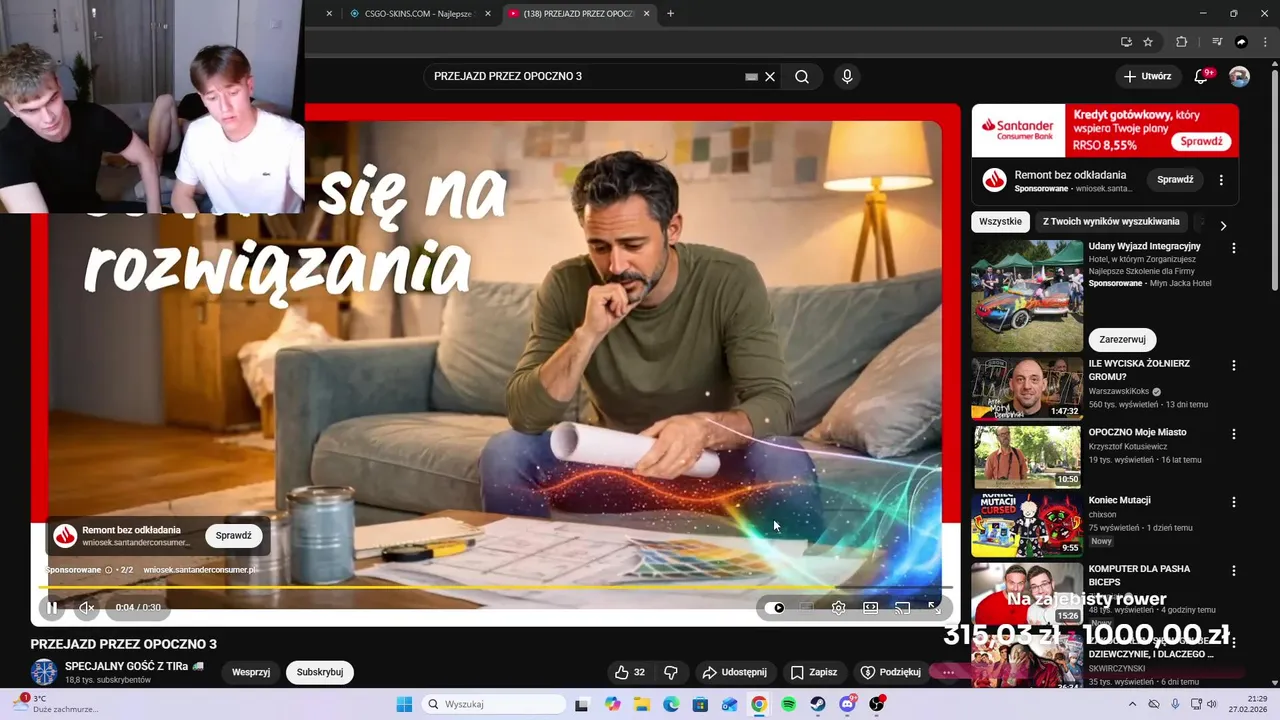1280x720 pixels.
Task: Switch player to theater mode
Action: pyautogui.click(x=871, y=607)
